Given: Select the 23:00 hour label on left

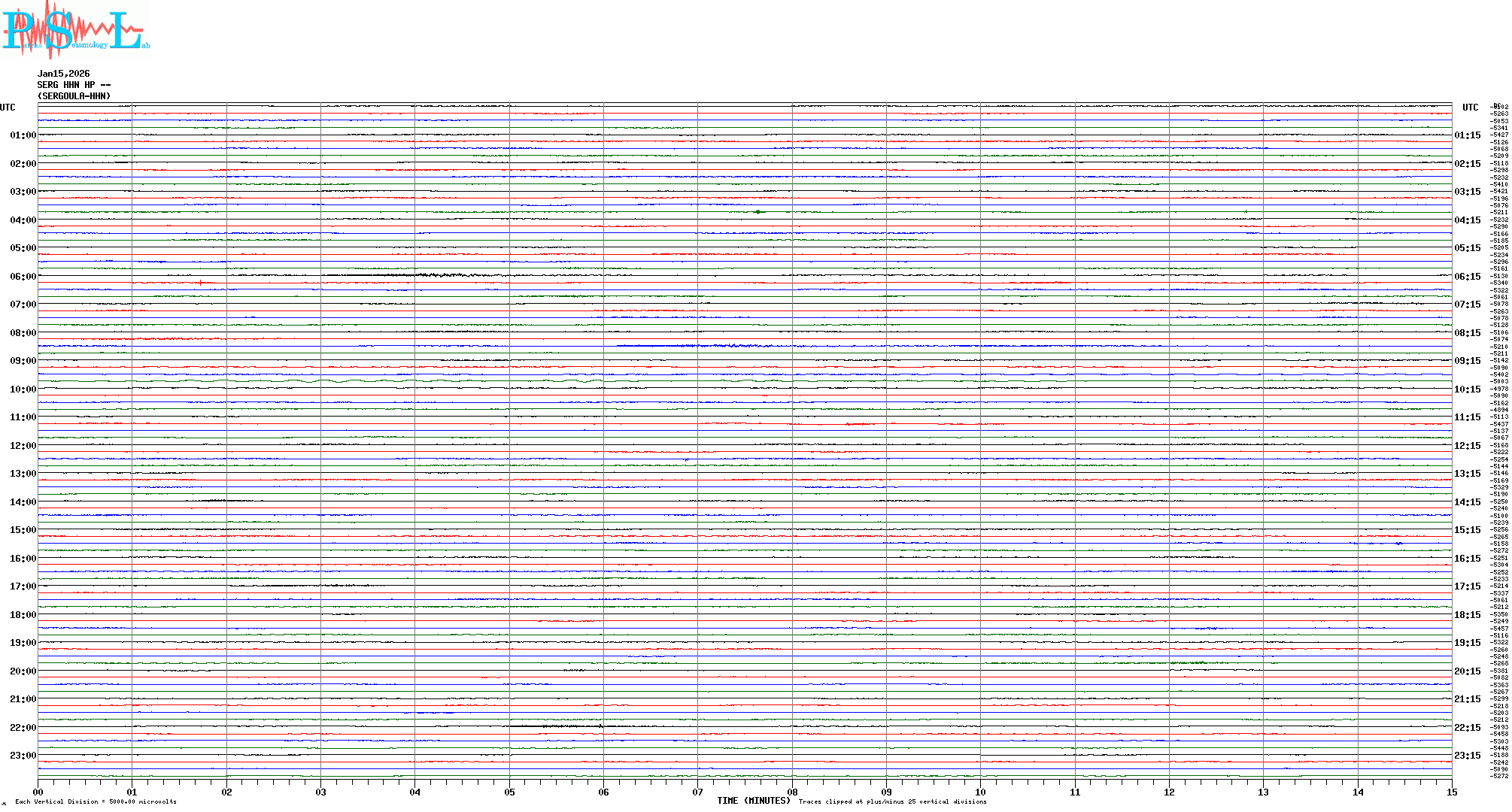Looking at the screenshot, I should [23, 756].
